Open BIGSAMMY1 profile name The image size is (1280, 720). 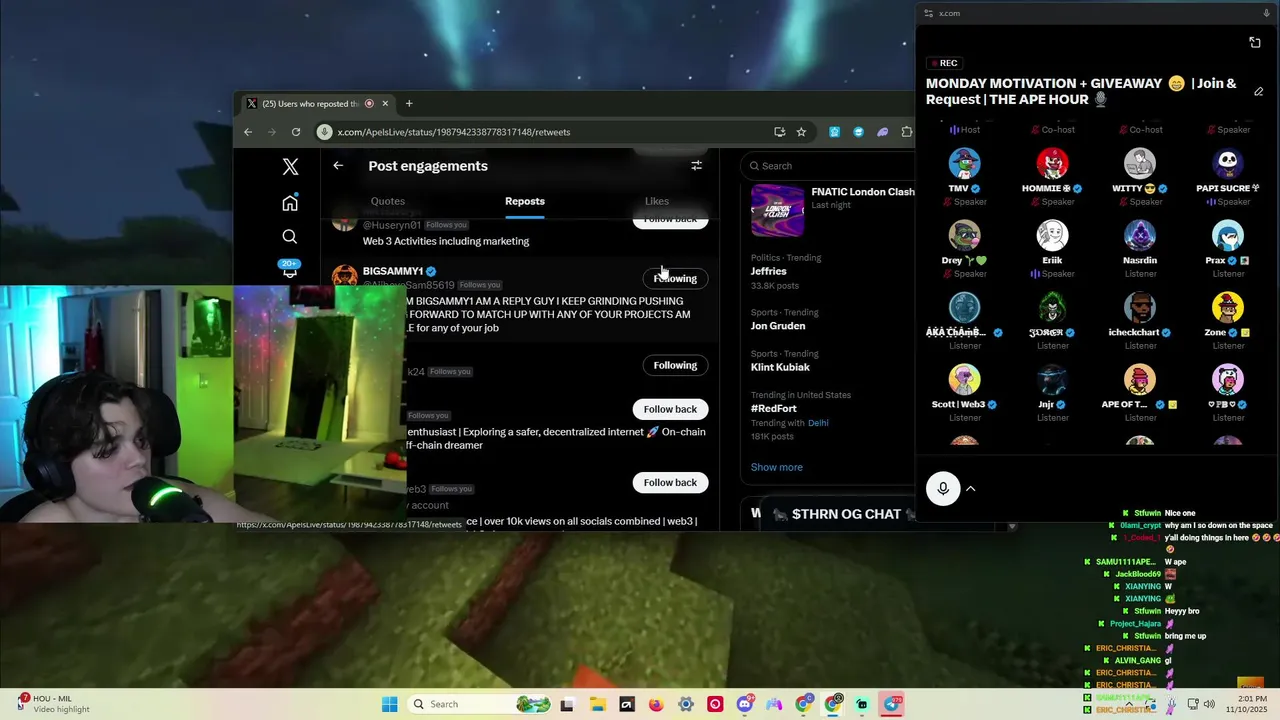(393, 271)
